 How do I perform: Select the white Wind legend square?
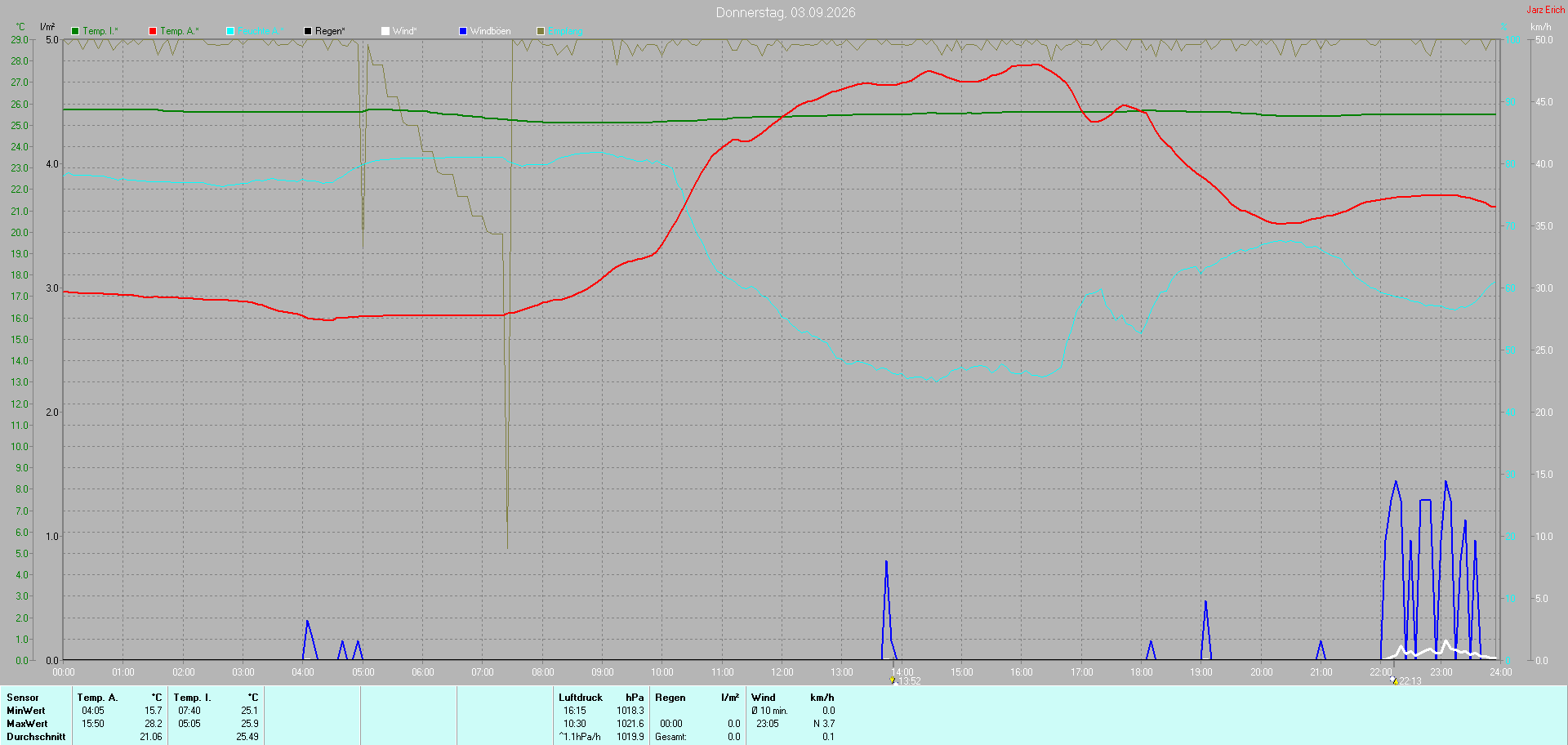(385, 31)
